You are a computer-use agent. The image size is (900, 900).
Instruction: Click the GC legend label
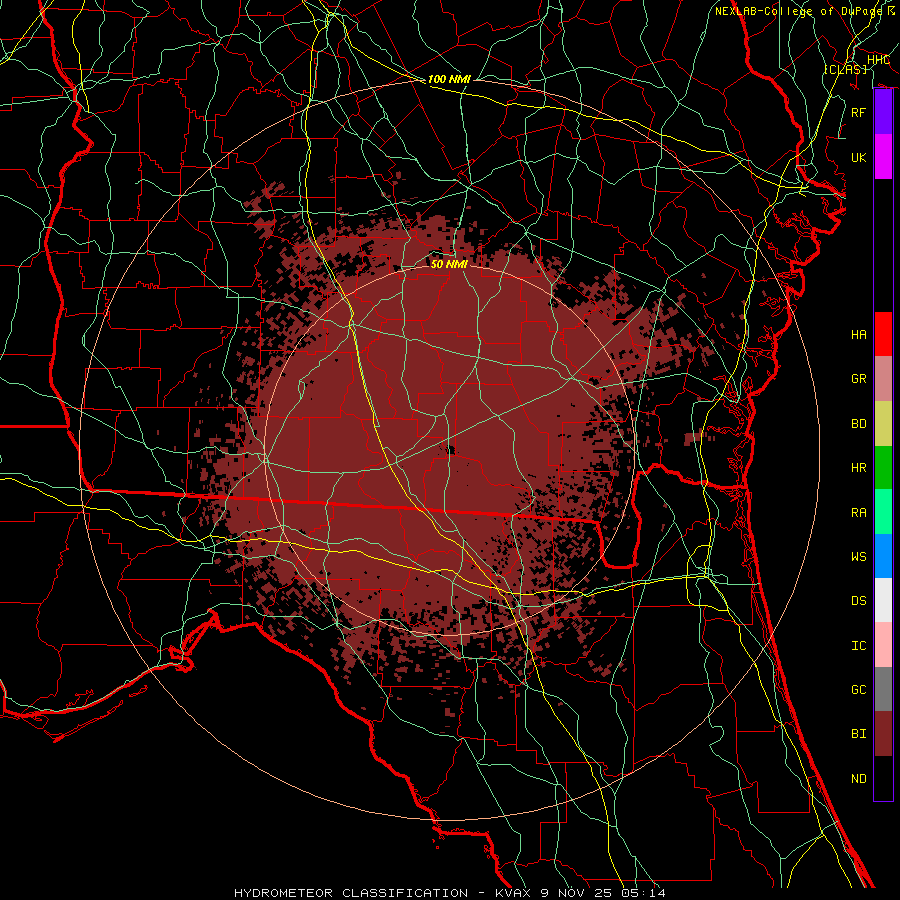click(858, 689)
